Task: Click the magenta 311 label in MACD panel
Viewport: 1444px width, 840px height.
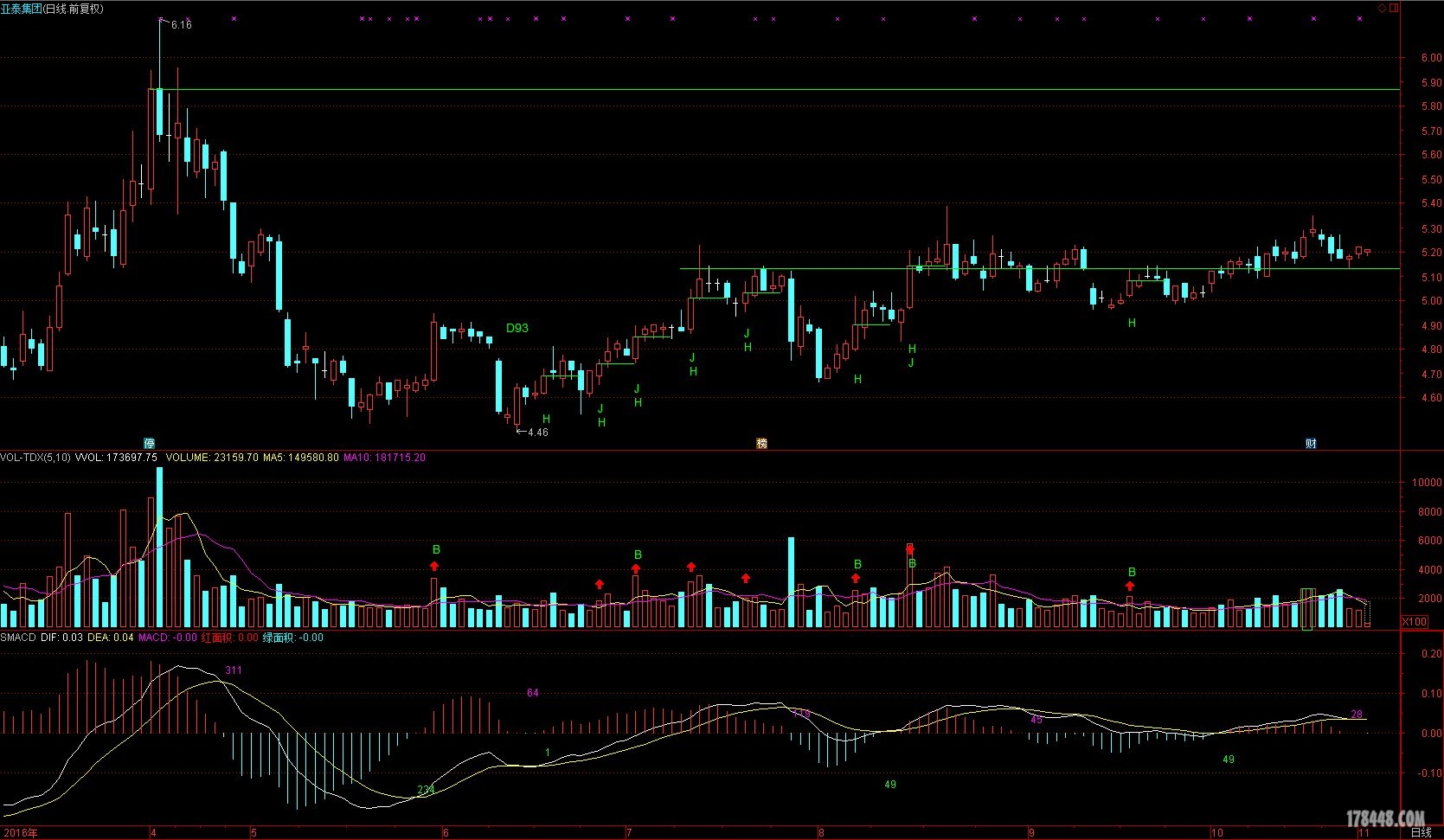Action: pyautogui.click(x=234, y=670)
